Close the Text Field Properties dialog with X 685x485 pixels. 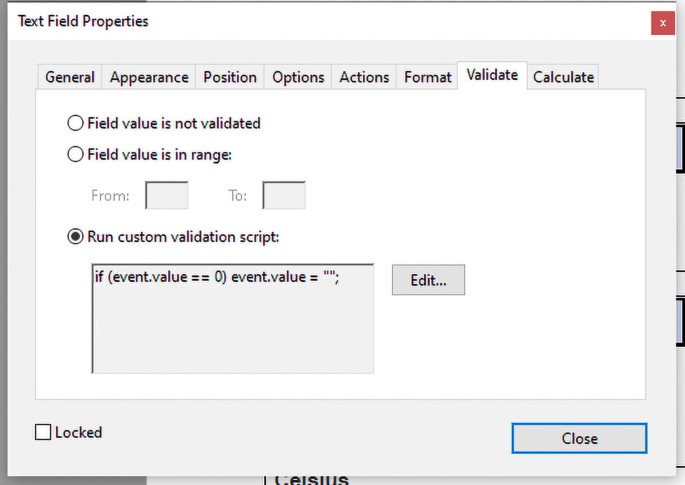[x=662, y=22]
